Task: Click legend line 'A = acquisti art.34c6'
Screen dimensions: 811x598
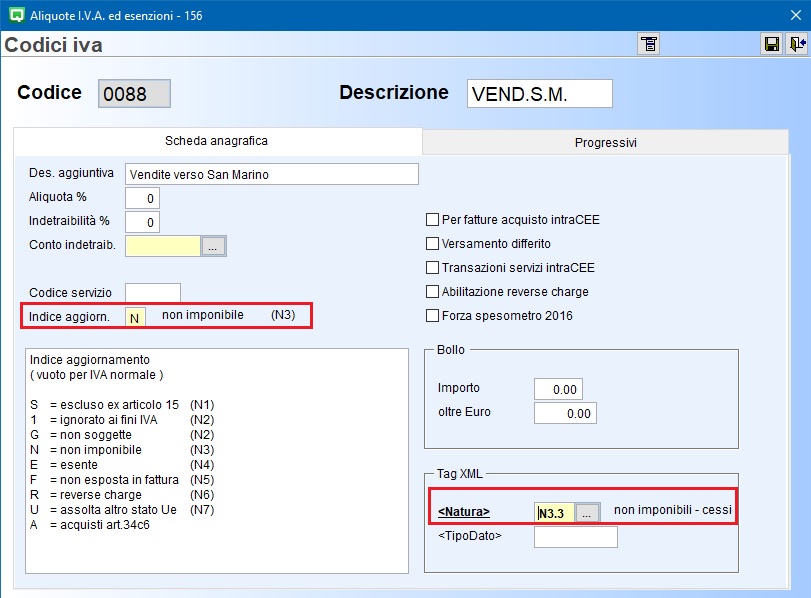Action: coord(90,525)
